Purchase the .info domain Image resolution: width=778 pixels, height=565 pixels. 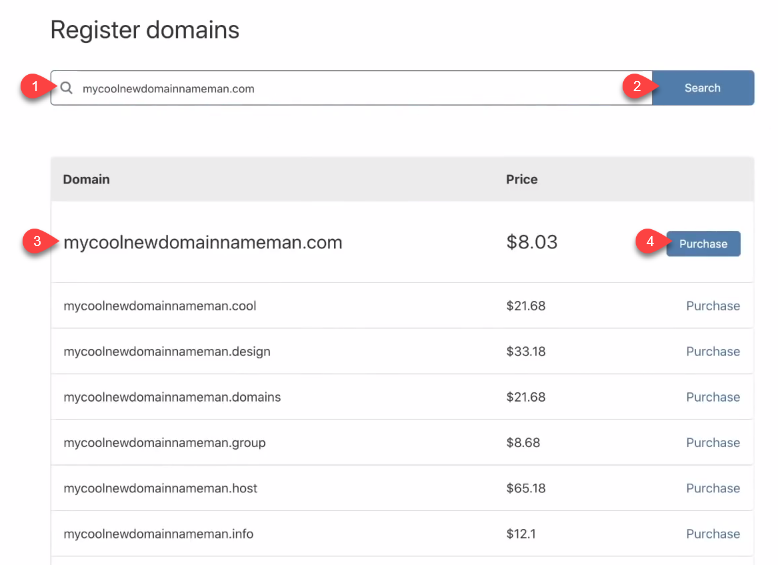(712, 534)
